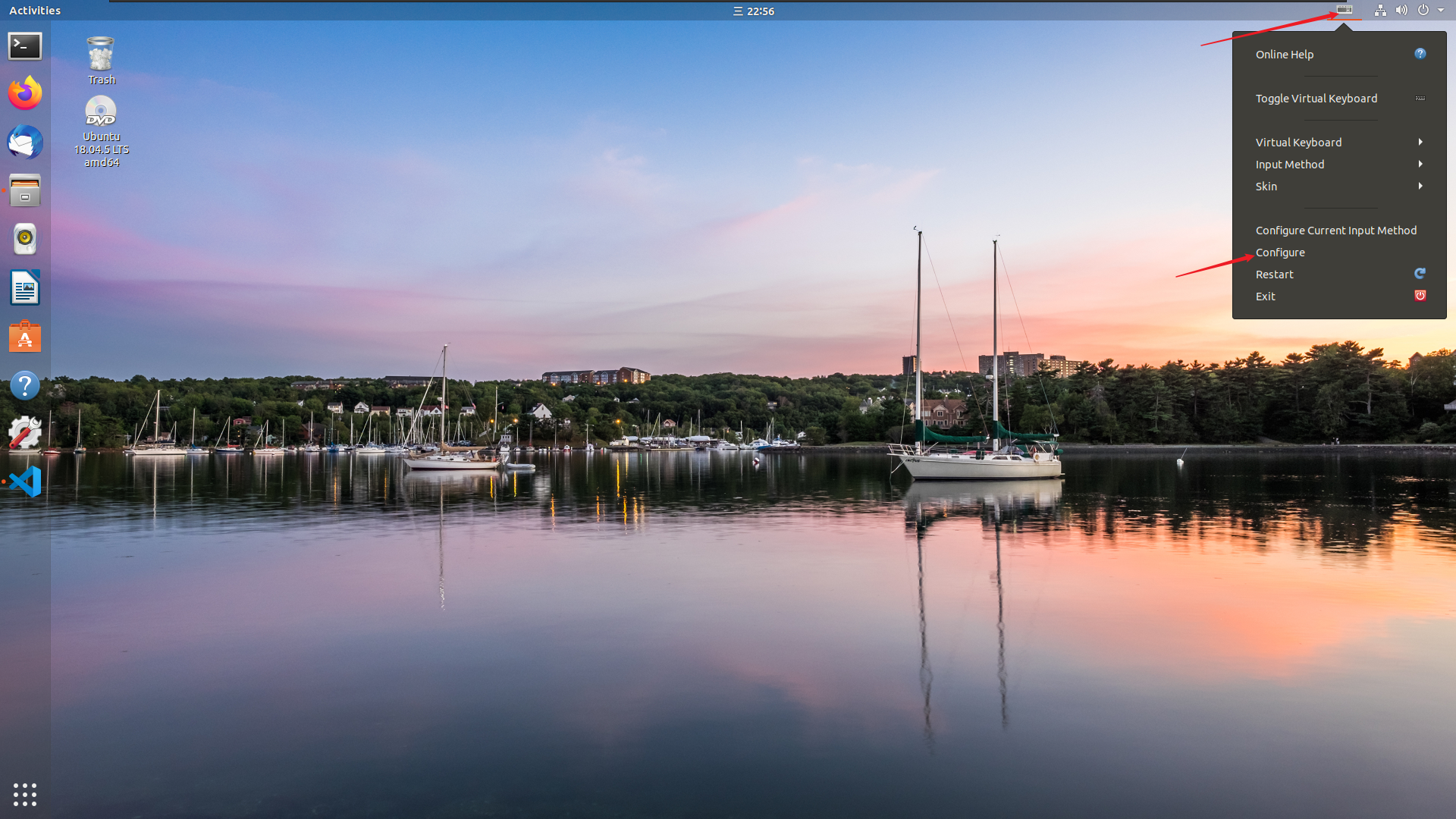Image resolution: width=1456 pixels, height=819 pixels.
Task: Open the Show Applications grid
Action: click(25, 794)
